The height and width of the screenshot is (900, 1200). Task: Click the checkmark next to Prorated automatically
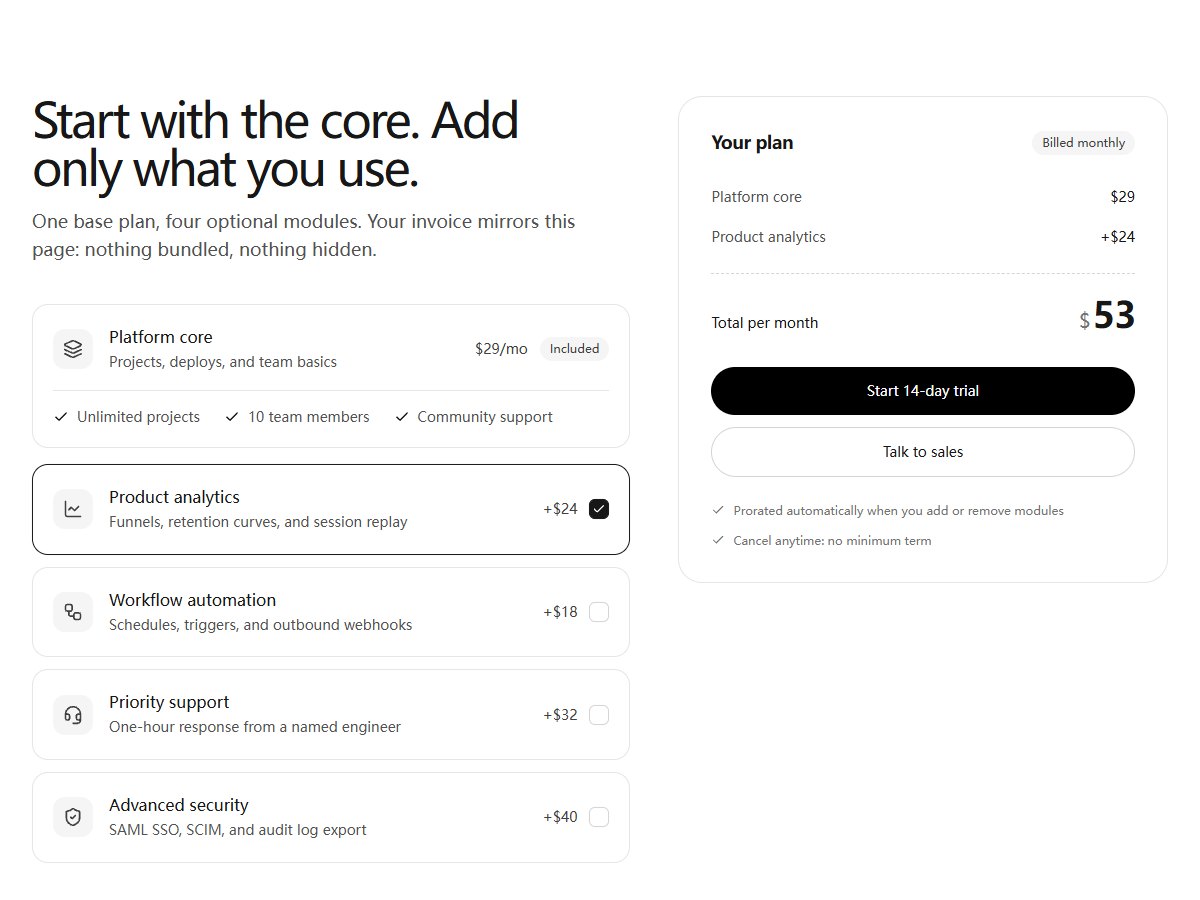click(718, 510)
